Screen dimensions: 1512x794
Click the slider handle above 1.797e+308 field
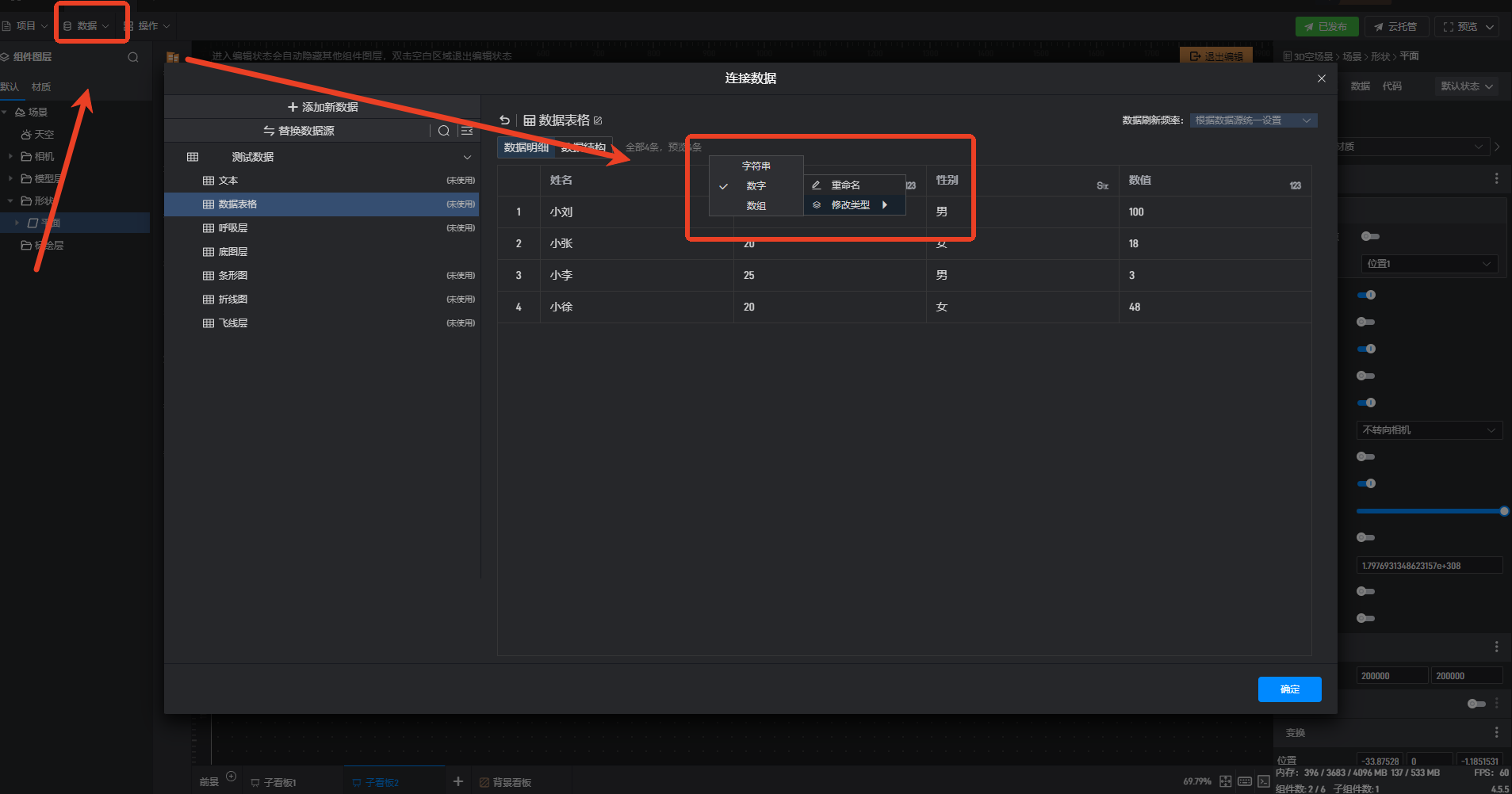click(x=1504, y=511)
